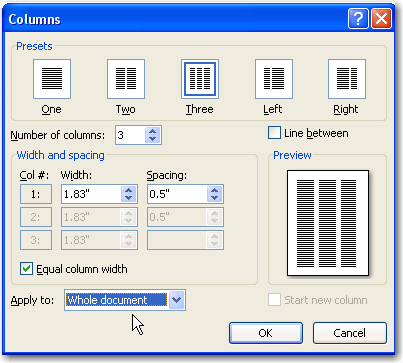The height and width of the screenshot is (363, 403).
Task: Click the Col # 1: label box
Action: coord(36,194)
